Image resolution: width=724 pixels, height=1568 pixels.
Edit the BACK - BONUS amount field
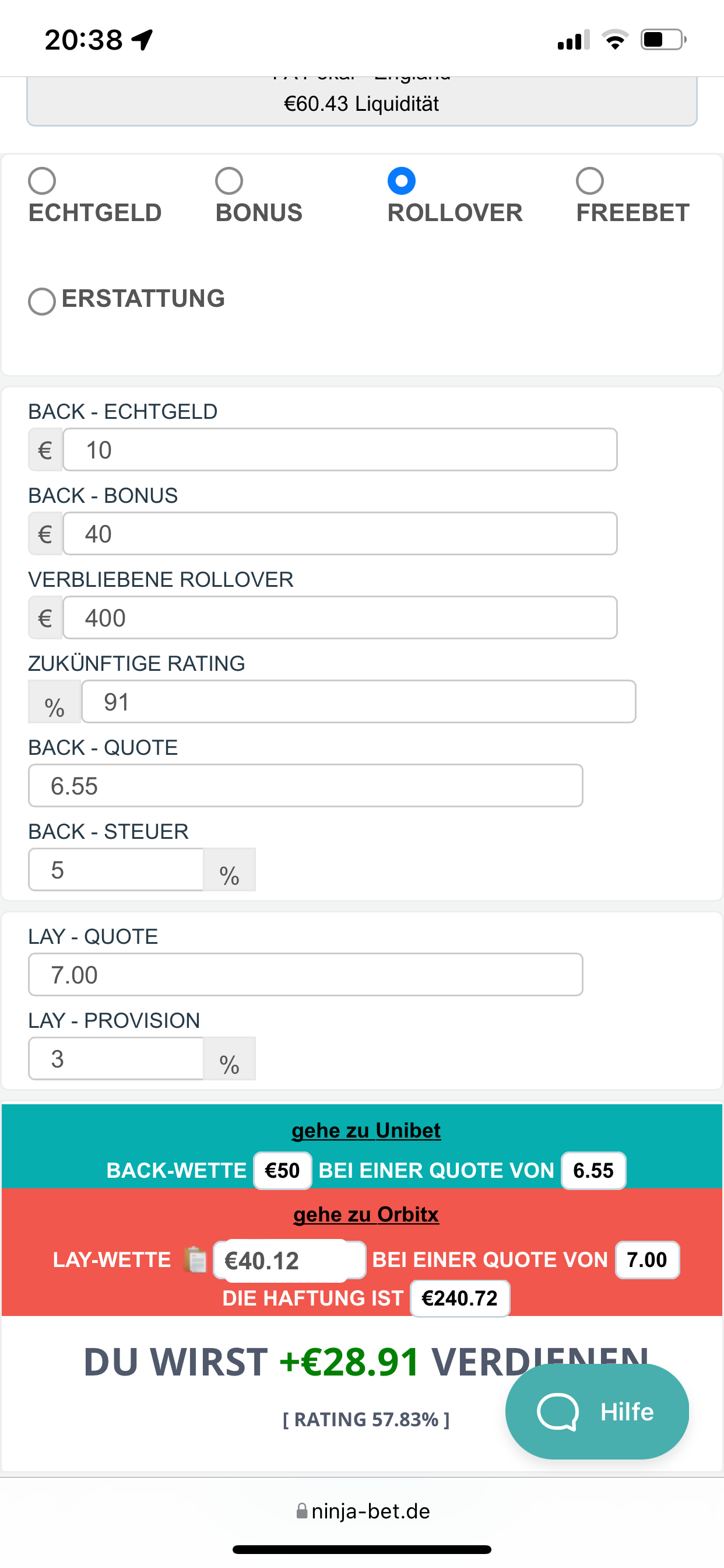point(340,534)
